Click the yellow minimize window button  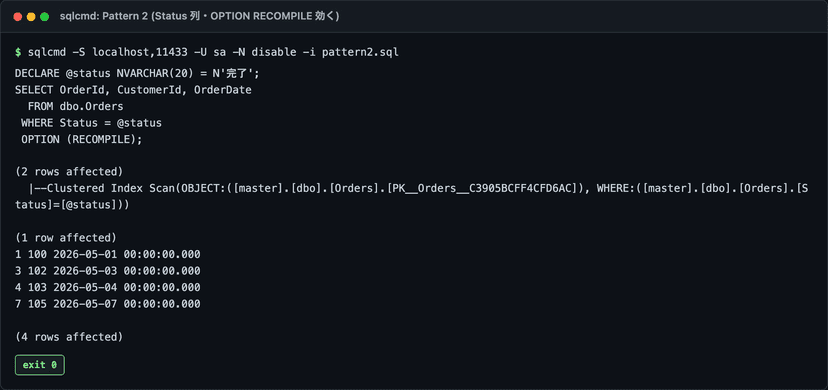point(31,17)
